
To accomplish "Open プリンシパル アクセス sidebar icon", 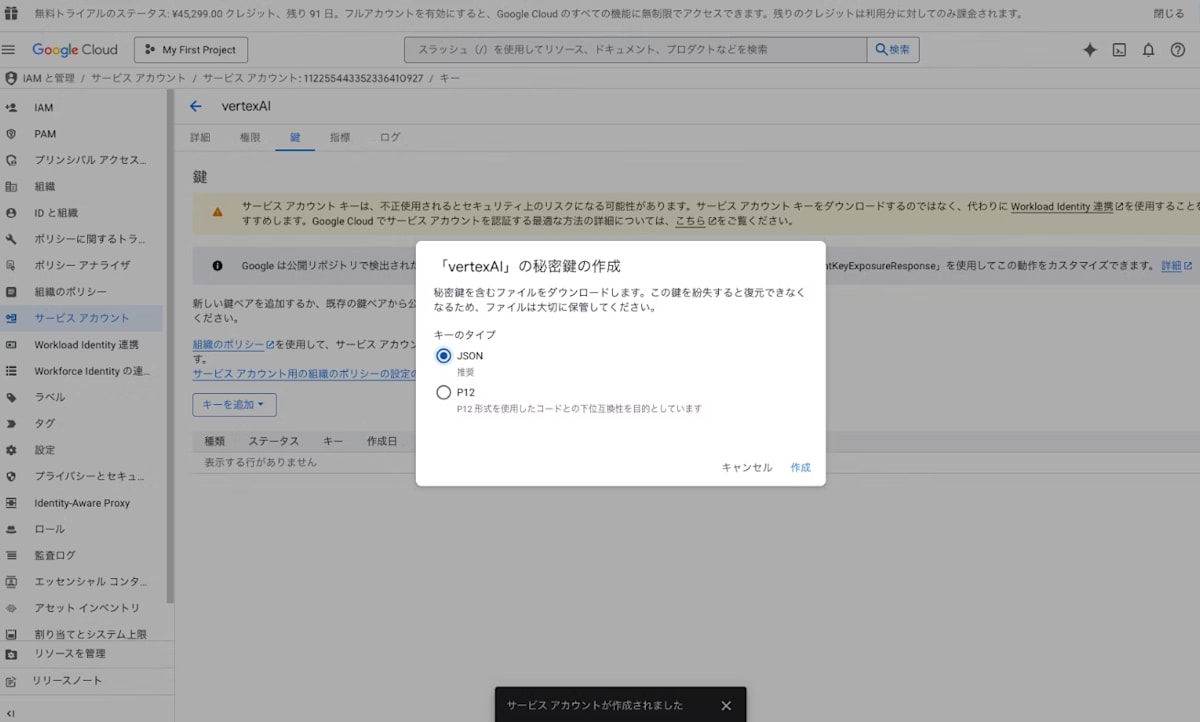I will [x=12, y=160].
